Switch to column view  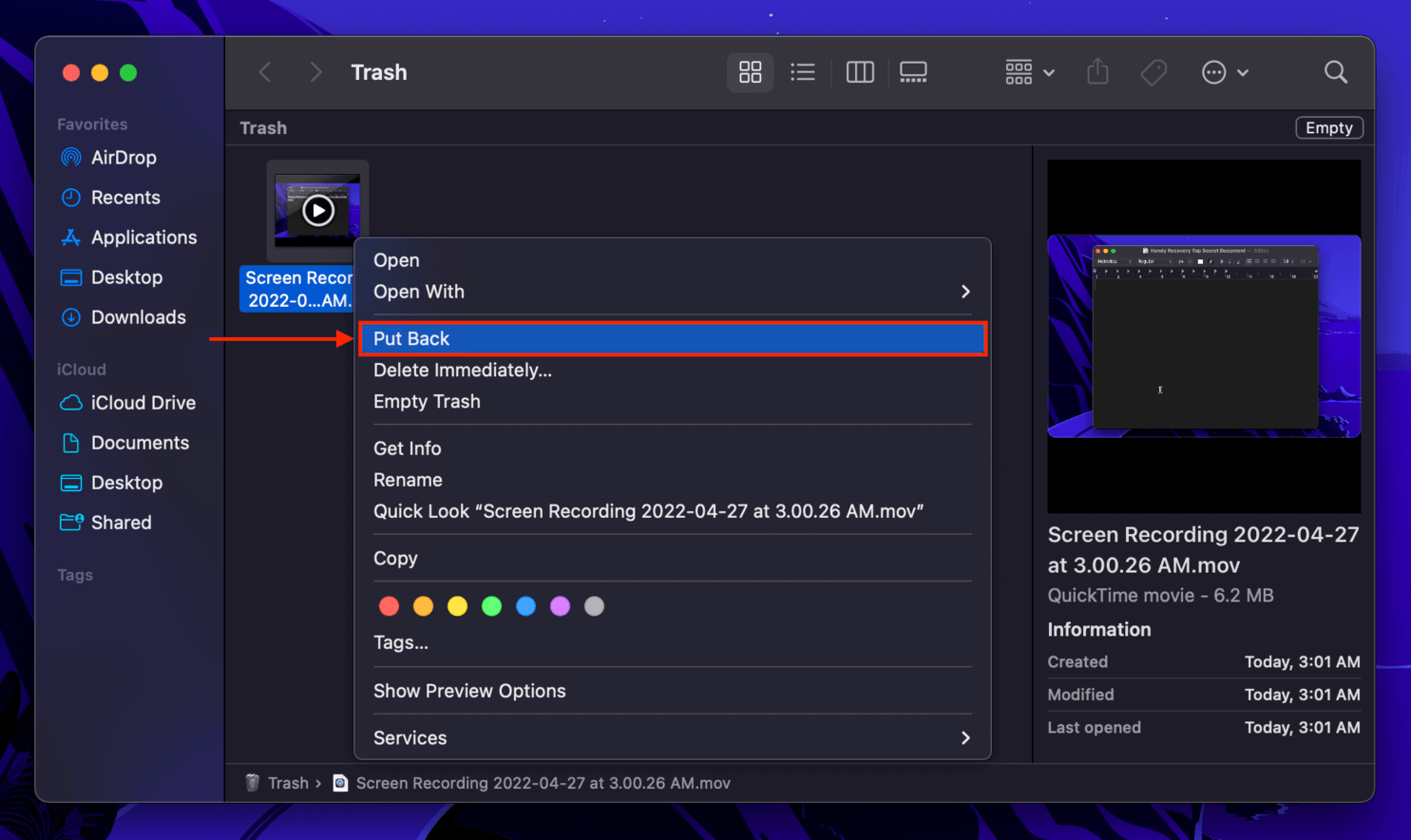(860, 72)
